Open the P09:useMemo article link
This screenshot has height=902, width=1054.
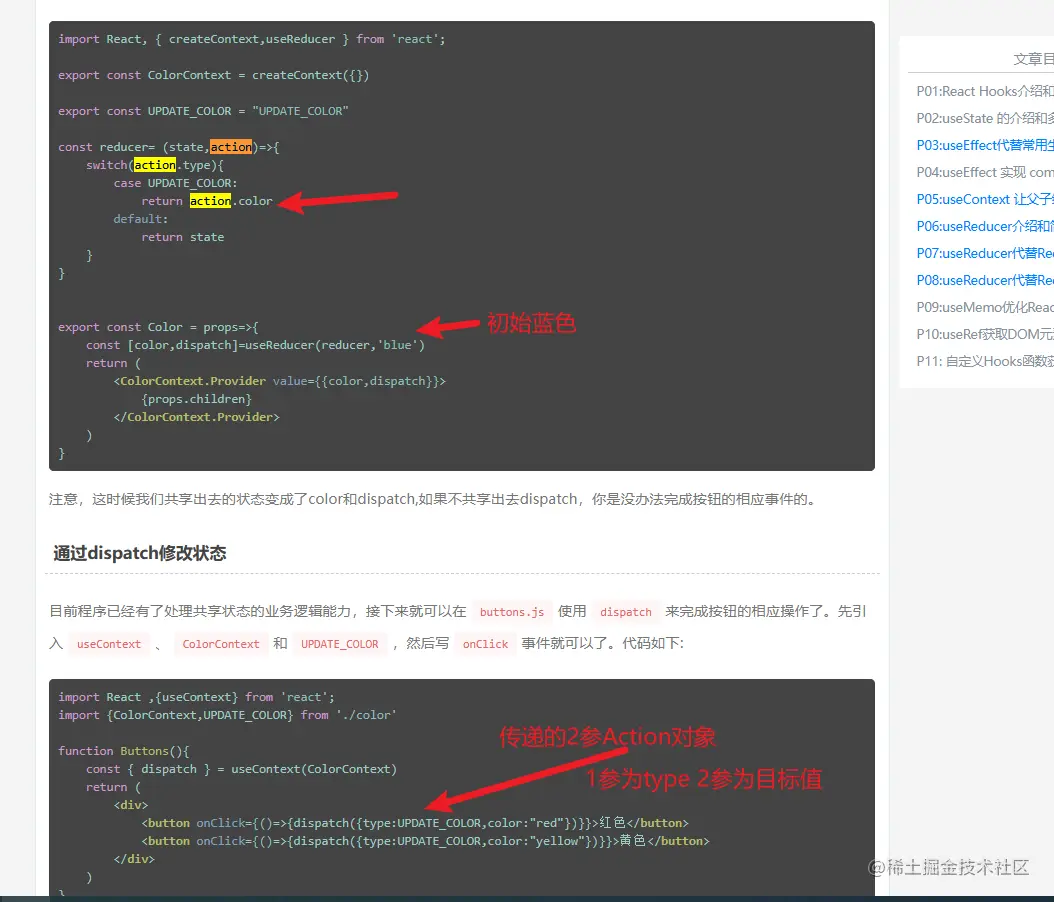coord(985,307)
